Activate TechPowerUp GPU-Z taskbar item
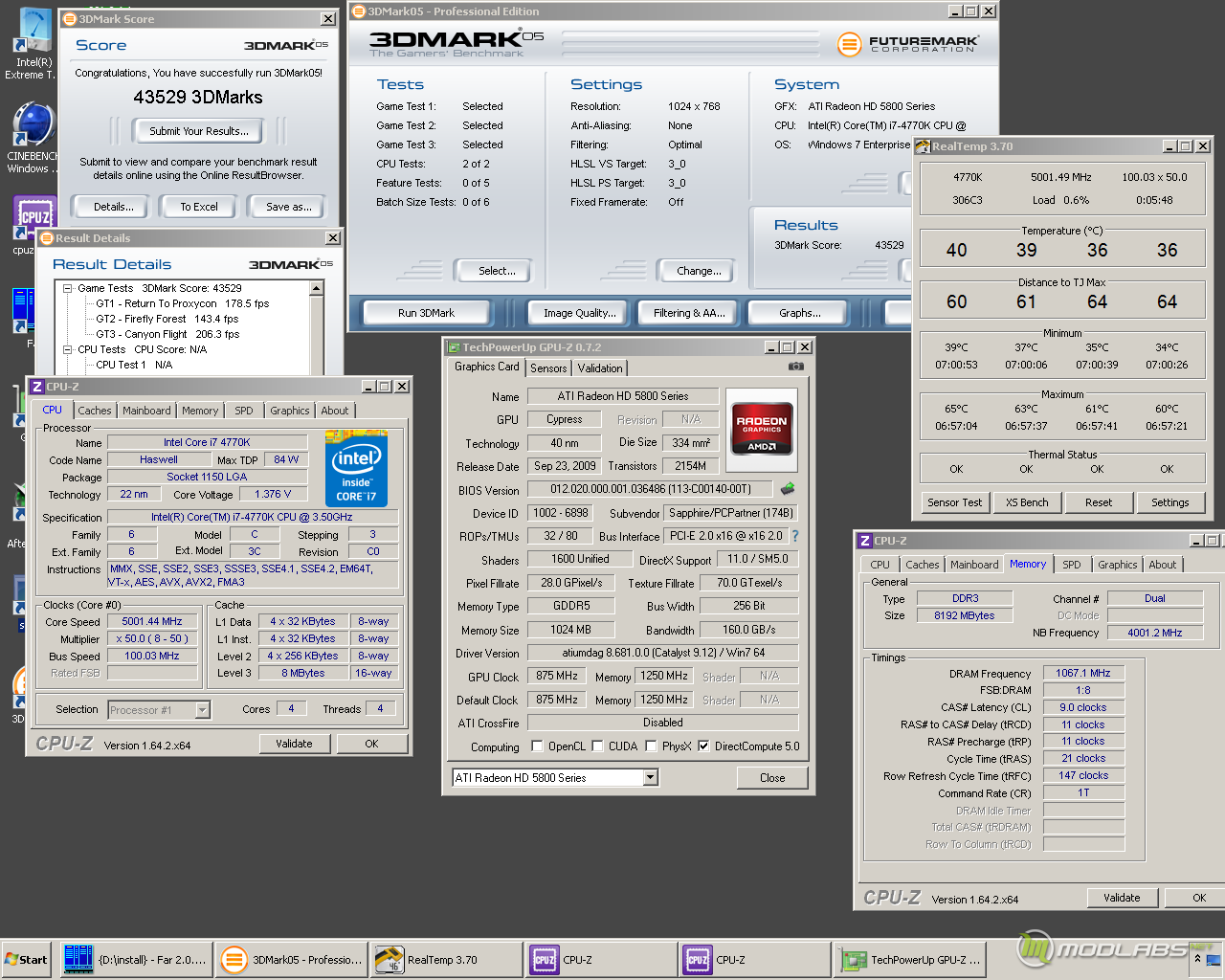 tap(909, 959)
